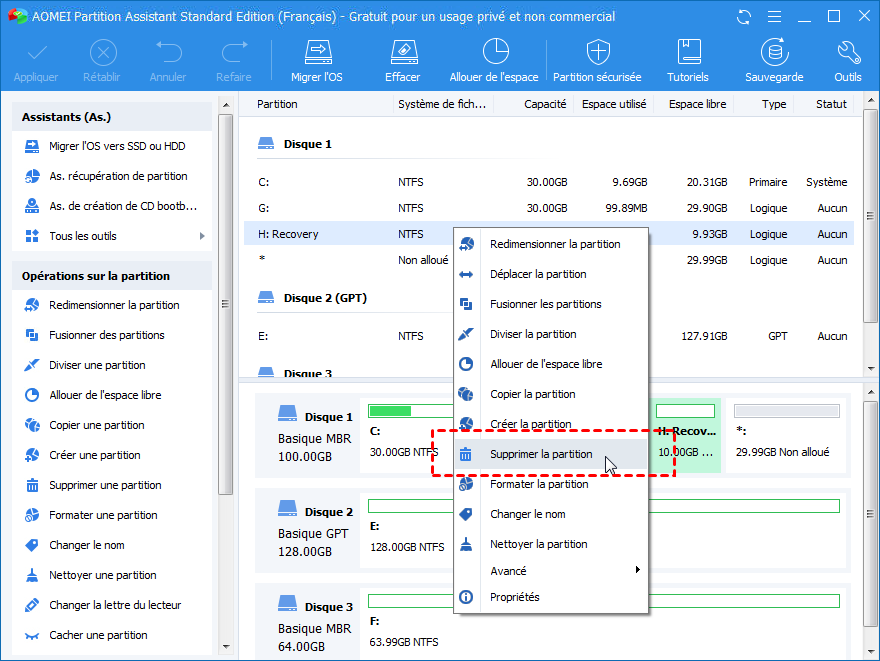Select Formater la partition menu entry
This screenshot has width=880, height=661.
point(538,484)
